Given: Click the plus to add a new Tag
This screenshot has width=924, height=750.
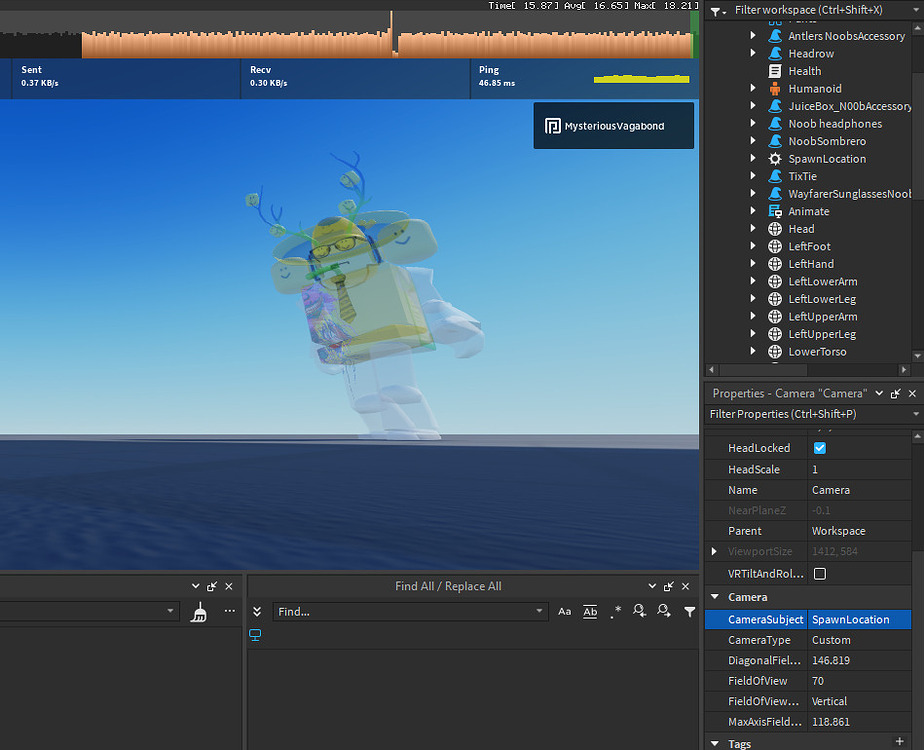Looking at the screenshot, I should click(x=899, y=742).
